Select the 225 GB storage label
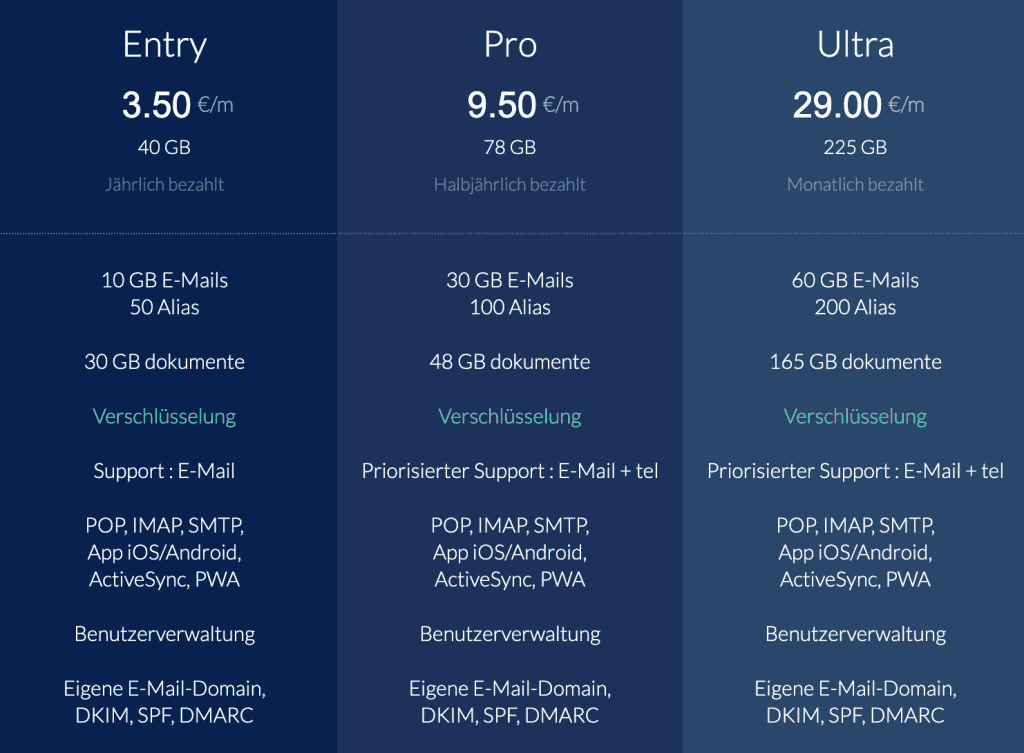 pos(855,148)
